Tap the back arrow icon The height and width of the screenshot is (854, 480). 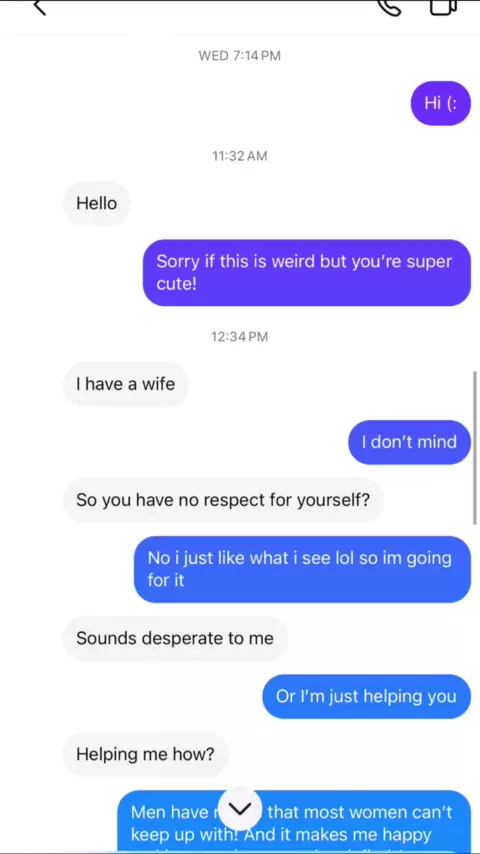coord(39,8)
